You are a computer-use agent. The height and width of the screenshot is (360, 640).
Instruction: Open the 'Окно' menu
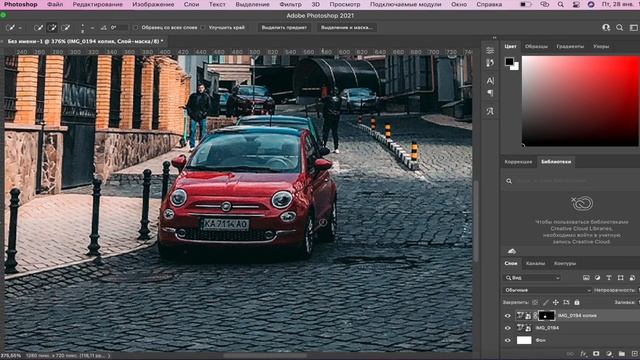(x=459, y=4)
